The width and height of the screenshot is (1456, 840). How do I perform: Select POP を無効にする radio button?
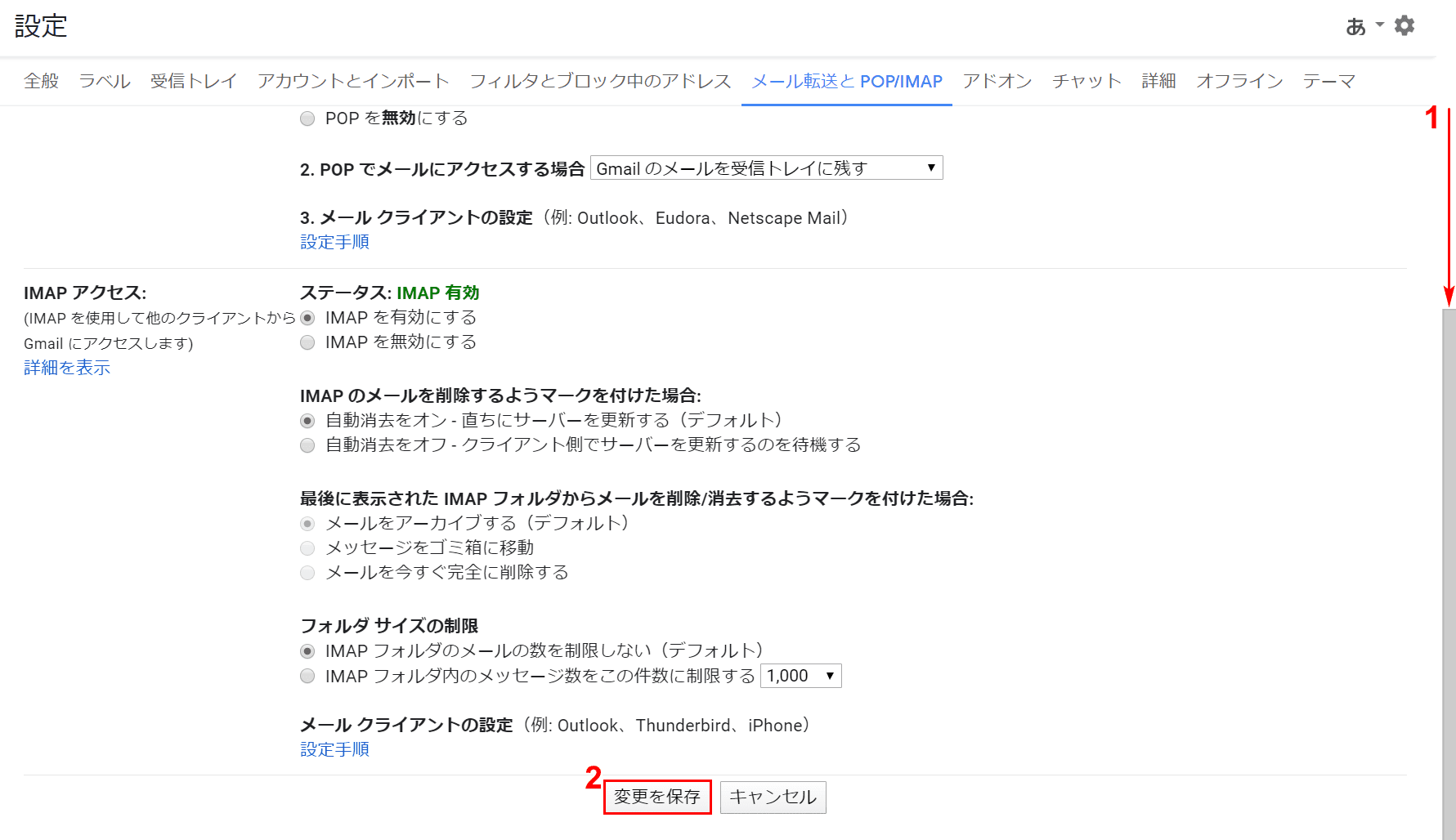307,118
